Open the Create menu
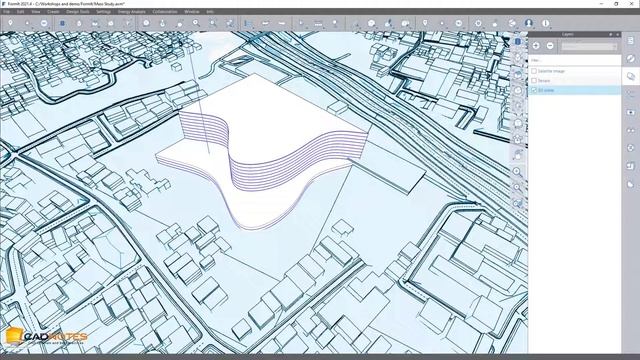 [53, 12]
